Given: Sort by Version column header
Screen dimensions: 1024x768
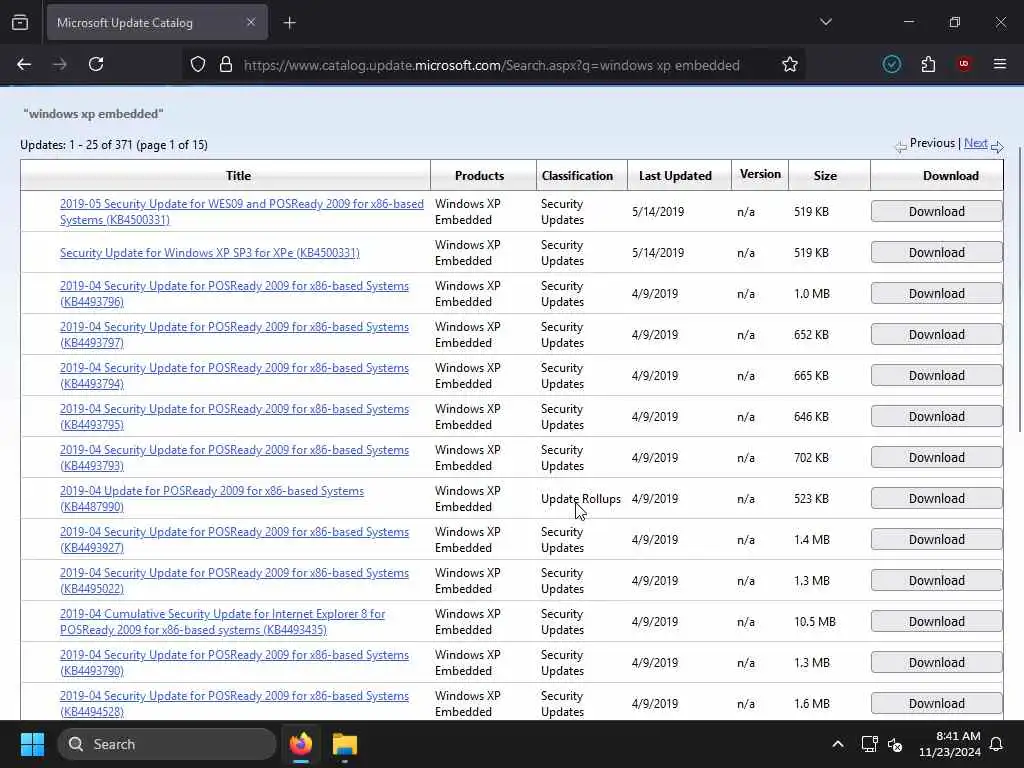Looking at the screenshot, I should point(760,174).
